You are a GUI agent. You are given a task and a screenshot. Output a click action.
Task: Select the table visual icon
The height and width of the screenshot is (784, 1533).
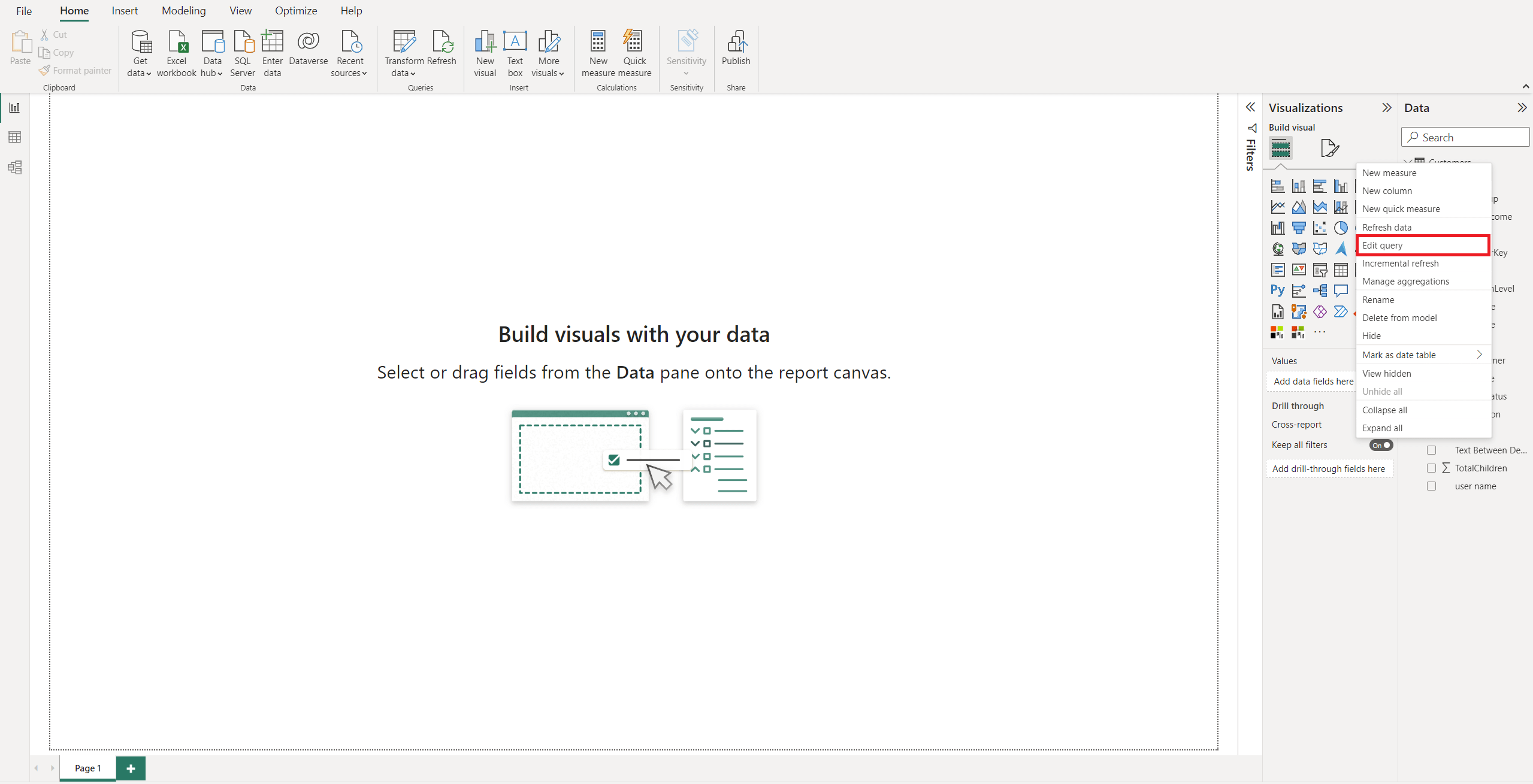(x=1341, y=270)
